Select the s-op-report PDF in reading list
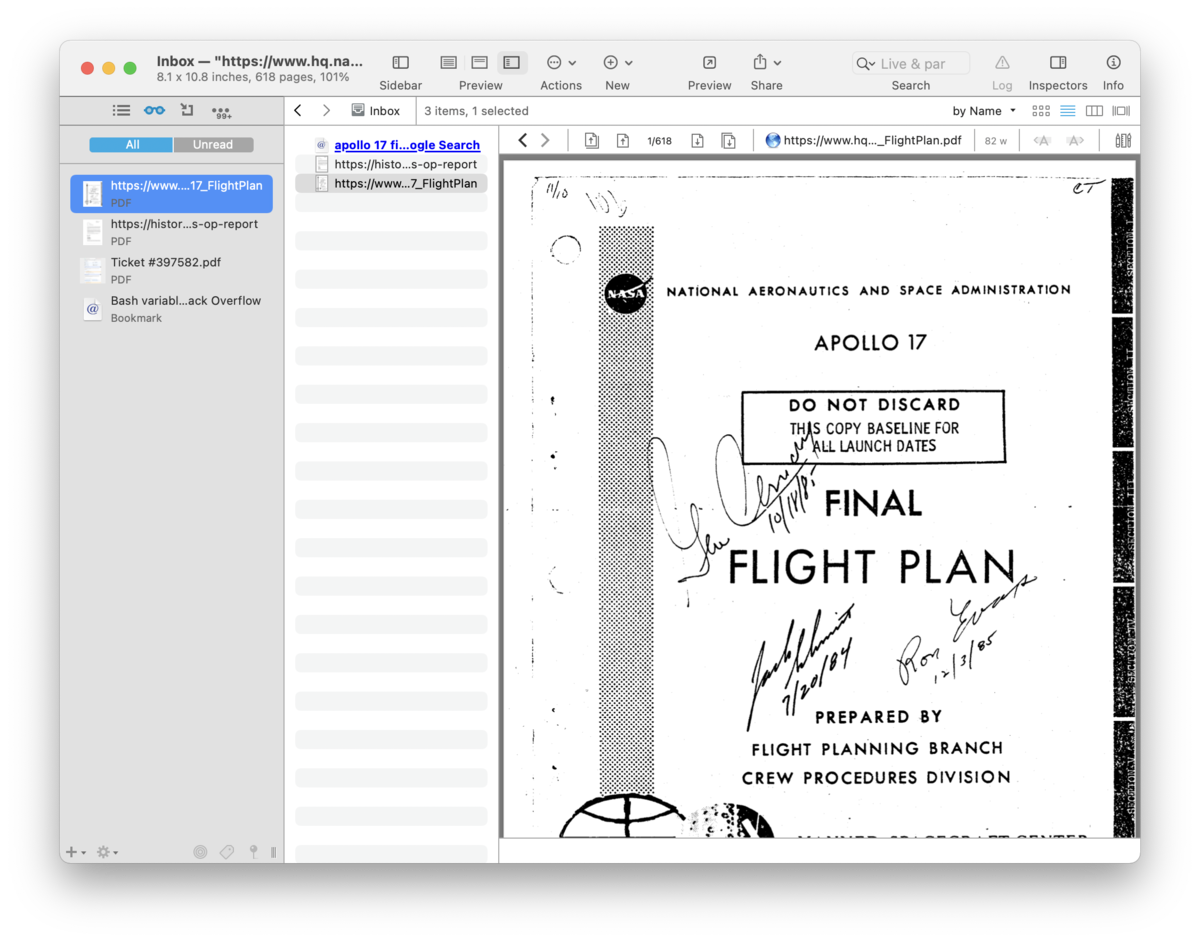Viewport: 1200px width, 942px height. click(171, 232)
